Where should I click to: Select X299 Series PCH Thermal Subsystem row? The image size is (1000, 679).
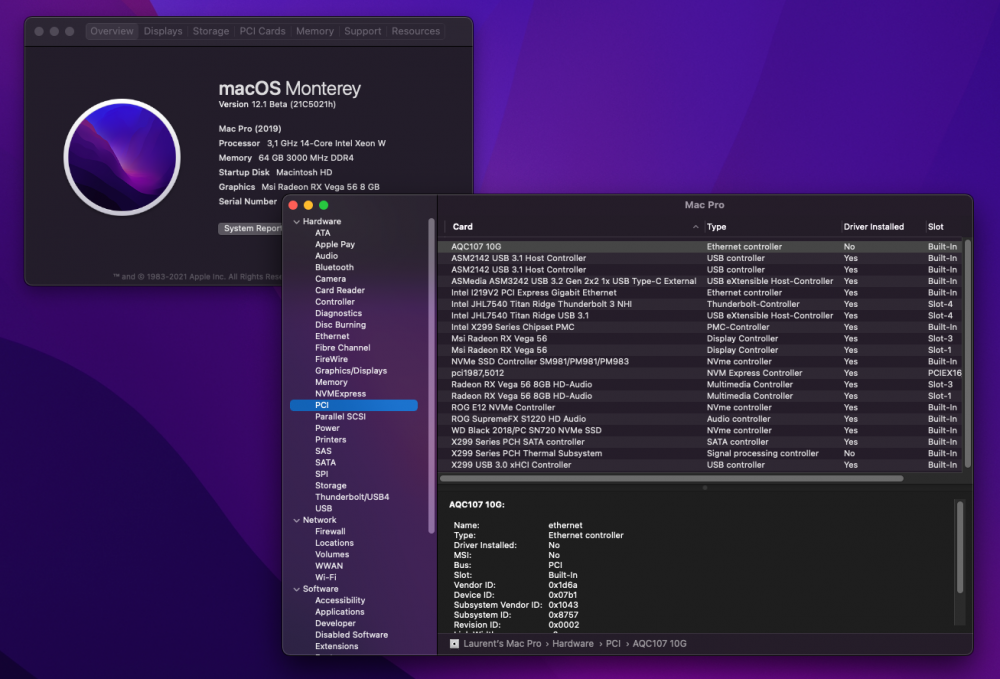(702, 453)
